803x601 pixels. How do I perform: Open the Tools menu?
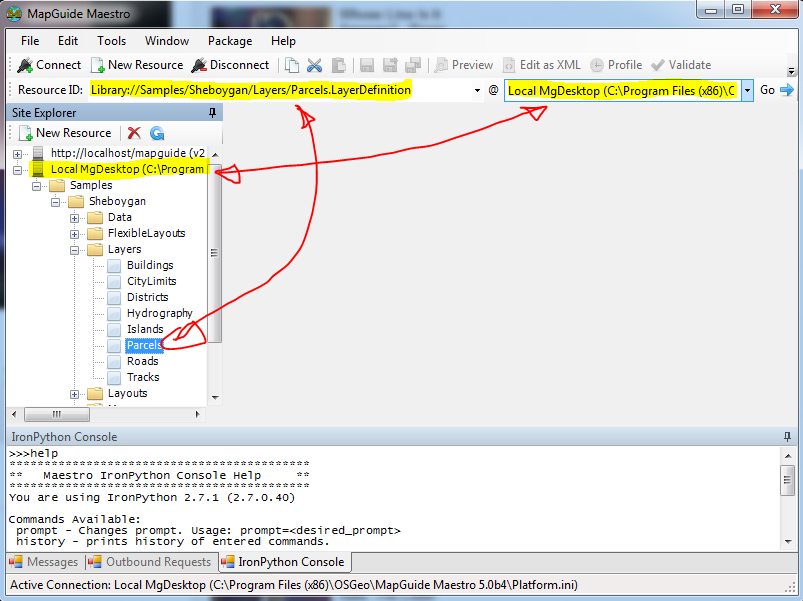point(112,41)
